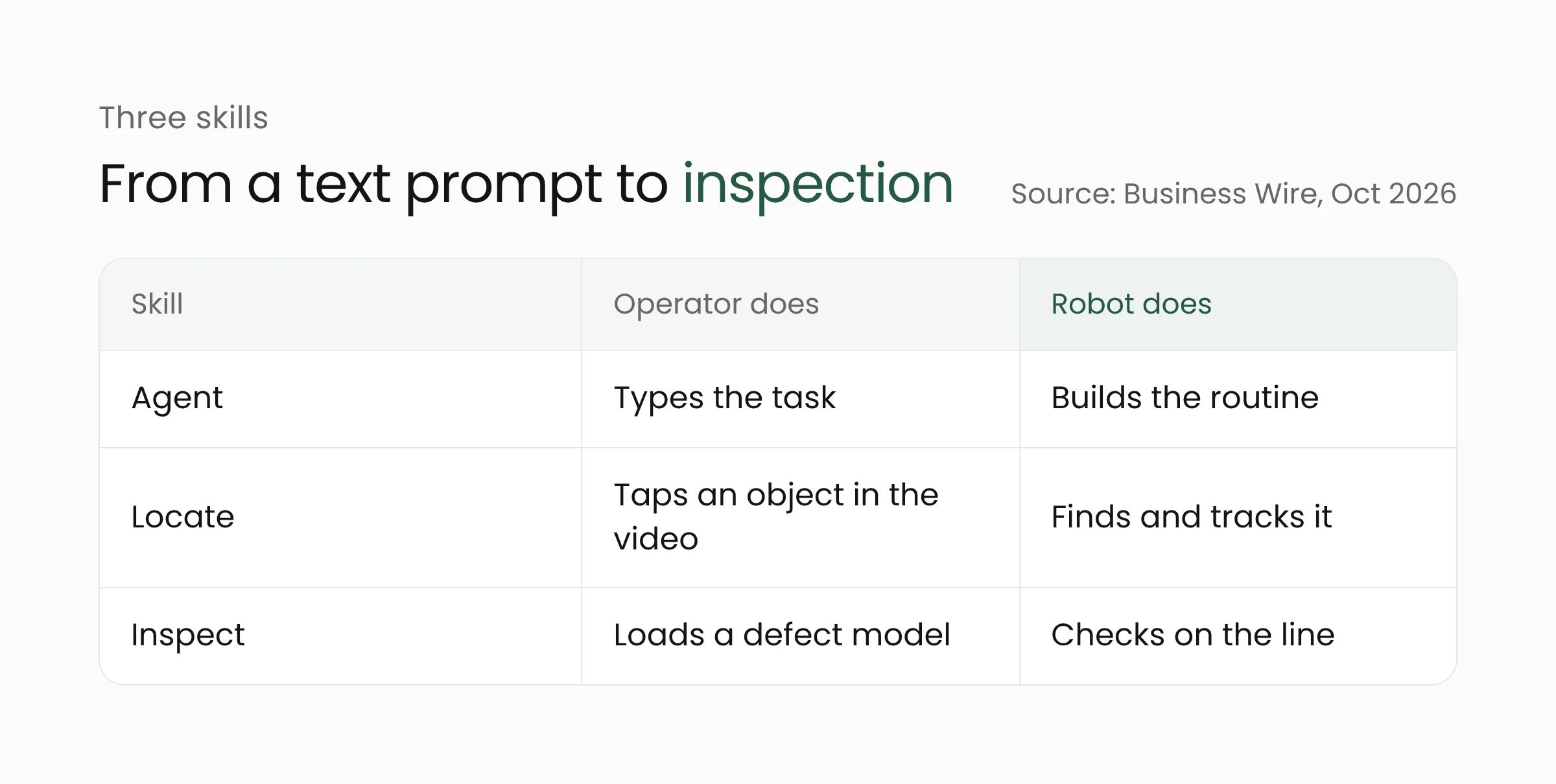1556x784 pixels.
Task: Click the 'Robot does' column header
Action: coord(1238,305)
